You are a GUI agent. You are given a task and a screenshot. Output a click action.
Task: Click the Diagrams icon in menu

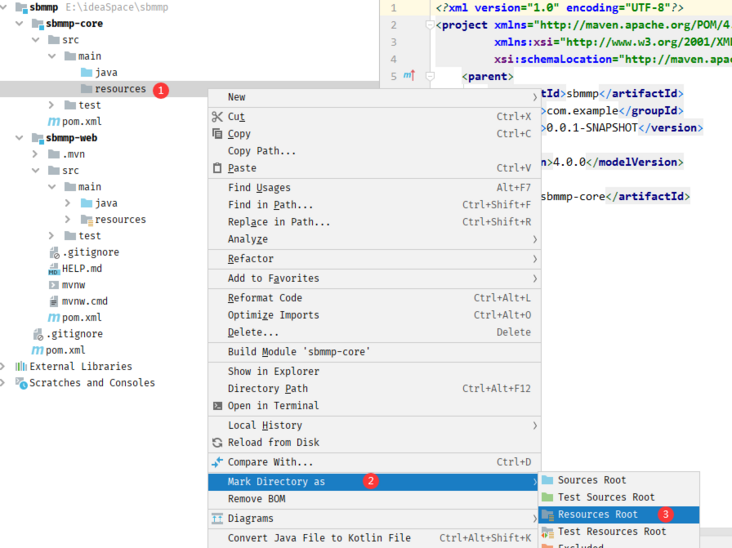(x=217, y=519)
